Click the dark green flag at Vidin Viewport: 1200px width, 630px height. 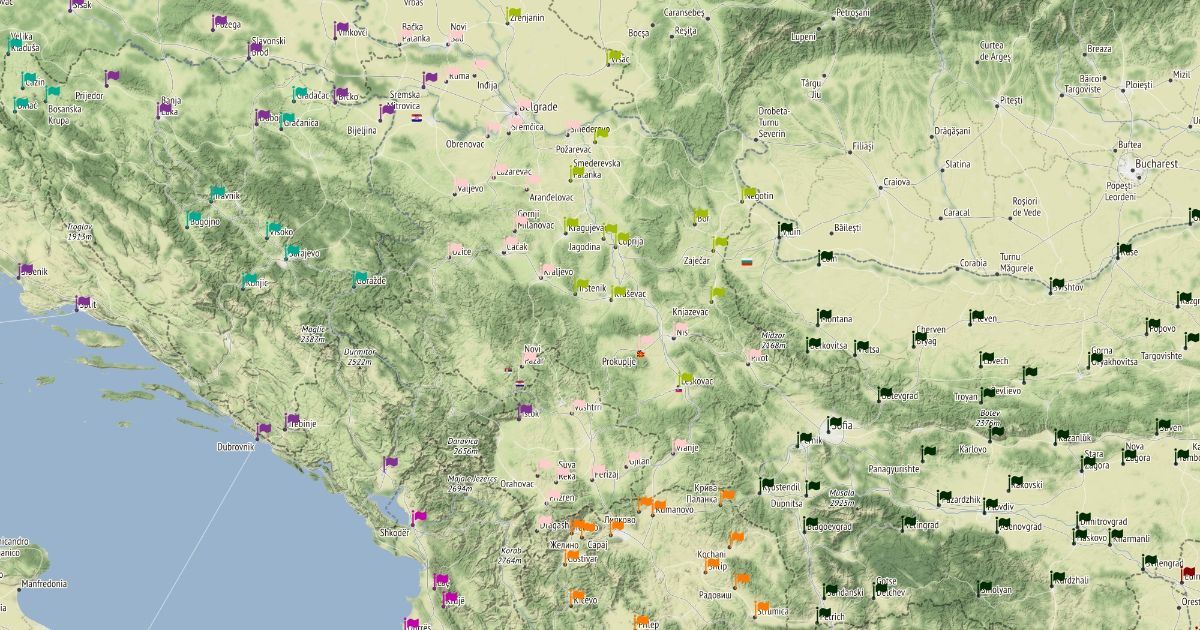tap(786, 229)
